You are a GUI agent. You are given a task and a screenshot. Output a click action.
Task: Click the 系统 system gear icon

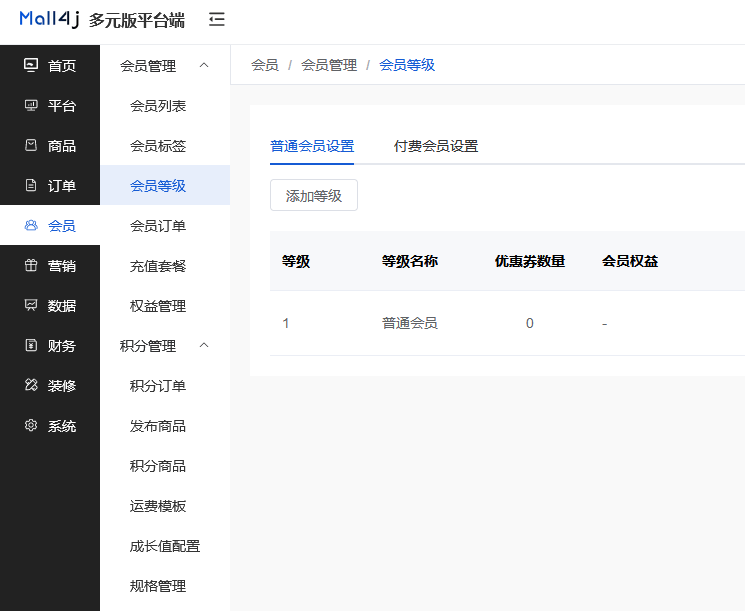pyautogui.click(x=31, y=425)
